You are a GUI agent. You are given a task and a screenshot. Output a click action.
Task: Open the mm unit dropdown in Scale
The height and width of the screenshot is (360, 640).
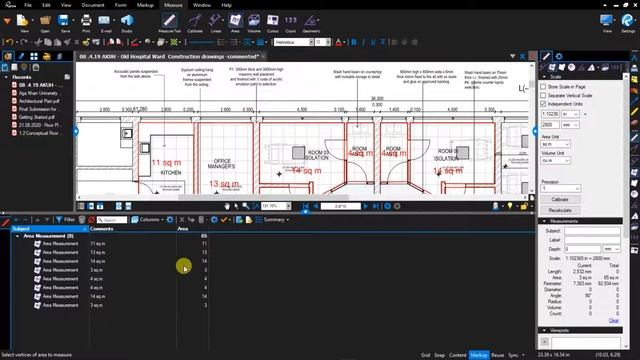(570, 124)
